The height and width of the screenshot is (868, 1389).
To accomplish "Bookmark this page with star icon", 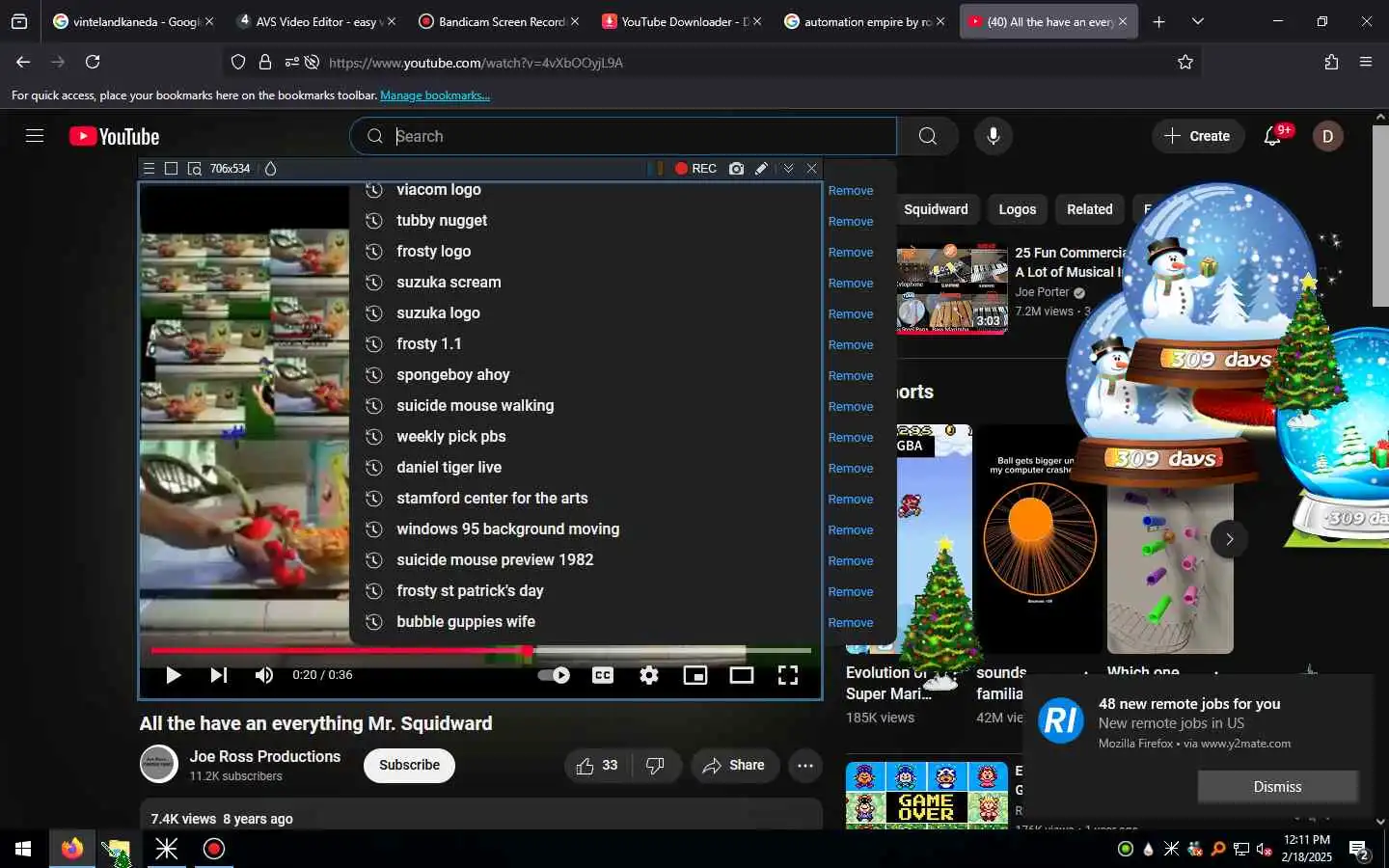I will coord(1185,62).
